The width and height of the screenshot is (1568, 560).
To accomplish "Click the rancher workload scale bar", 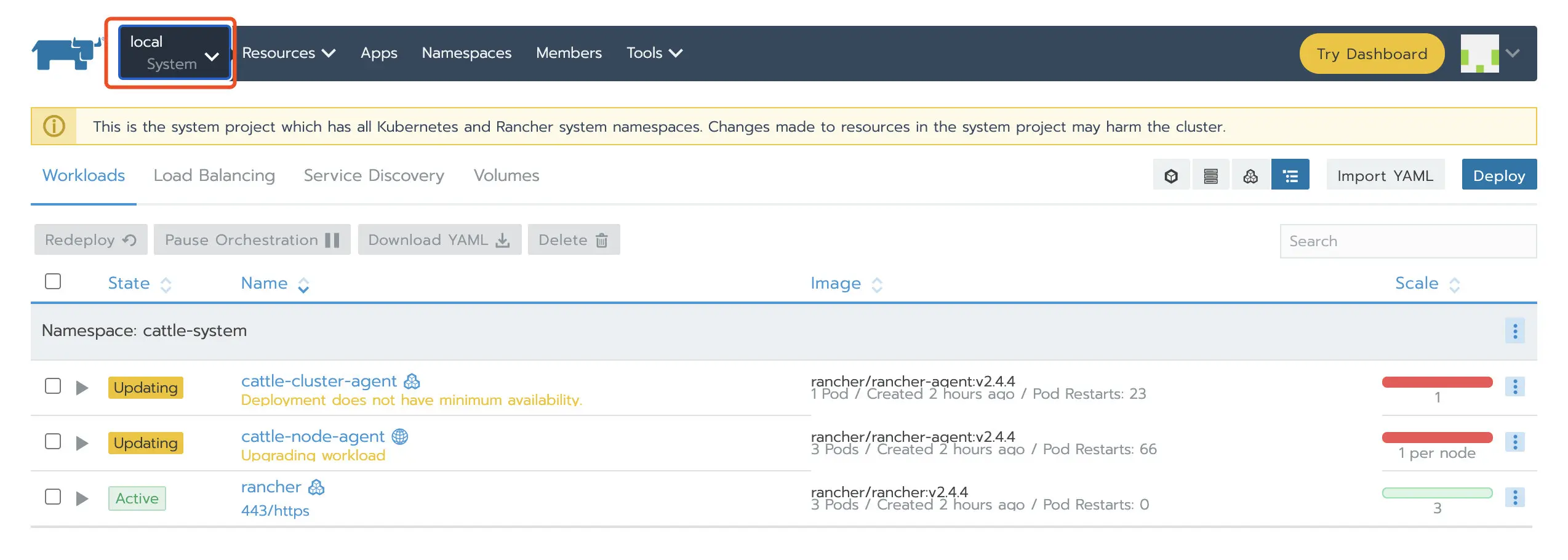I will point(1437,493).
